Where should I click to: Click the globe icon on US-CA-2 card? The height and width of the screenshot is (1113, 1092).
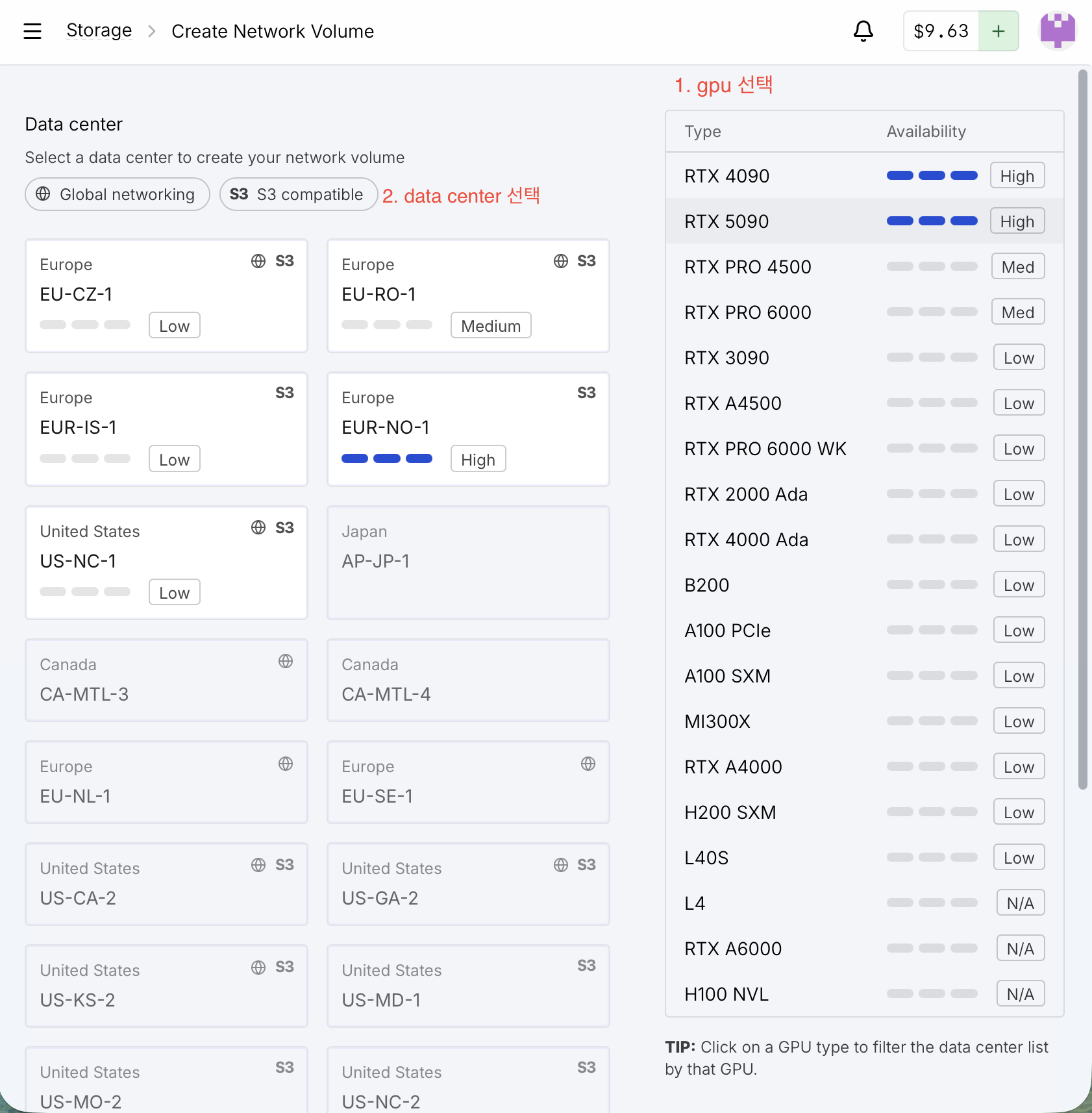[x=258, y=865]
